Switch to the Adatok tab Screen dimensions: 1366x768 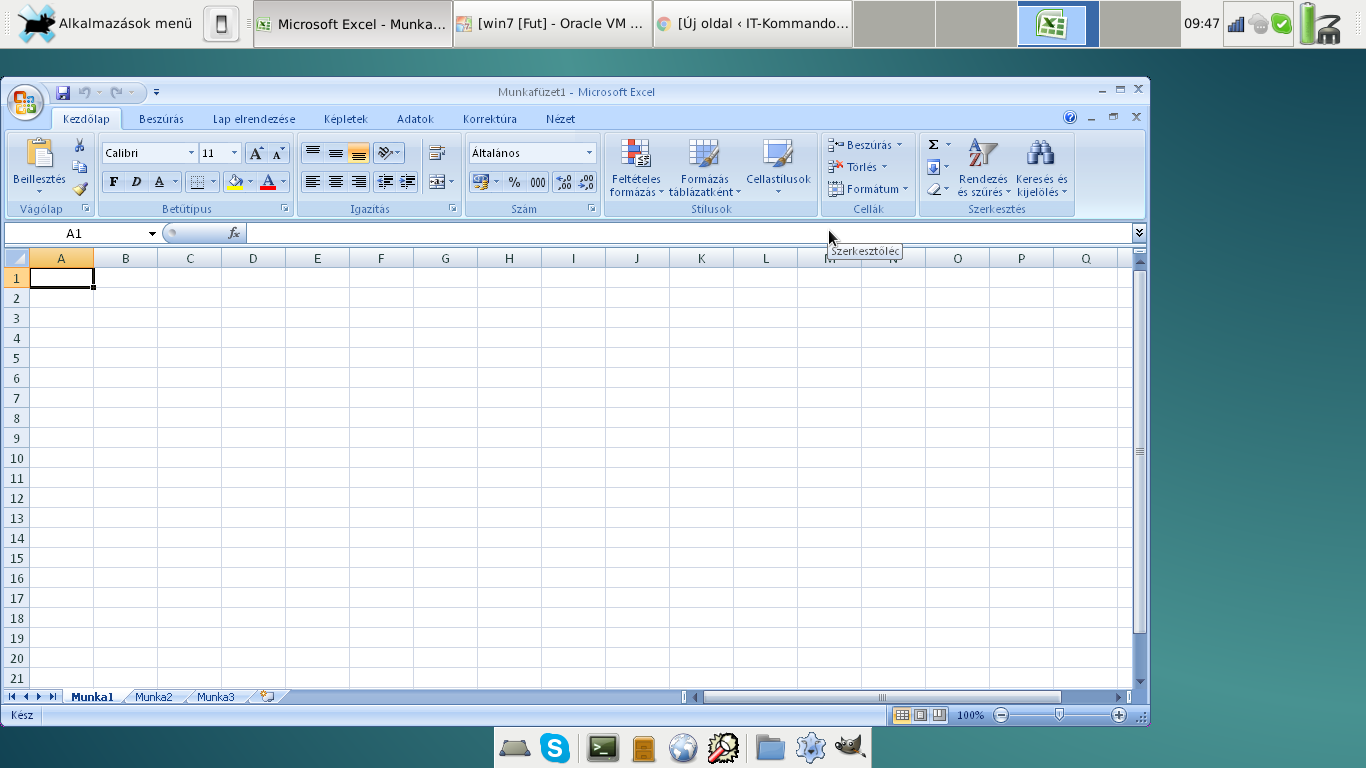click(x=415, y=119)
